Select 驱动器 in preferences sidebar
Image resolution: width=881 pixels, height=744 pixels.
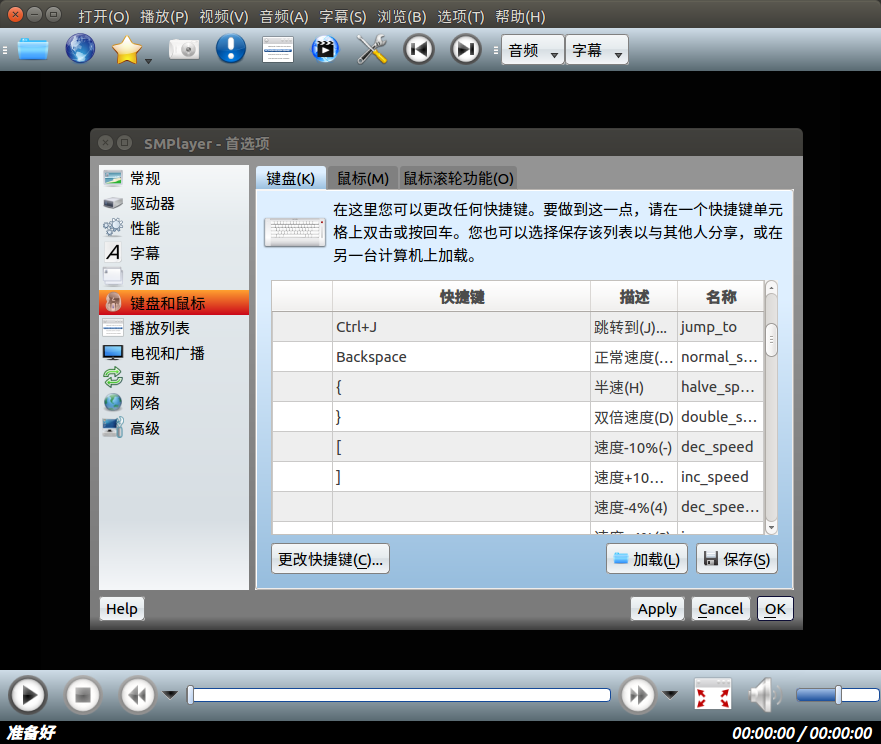(x=174, y=203)
